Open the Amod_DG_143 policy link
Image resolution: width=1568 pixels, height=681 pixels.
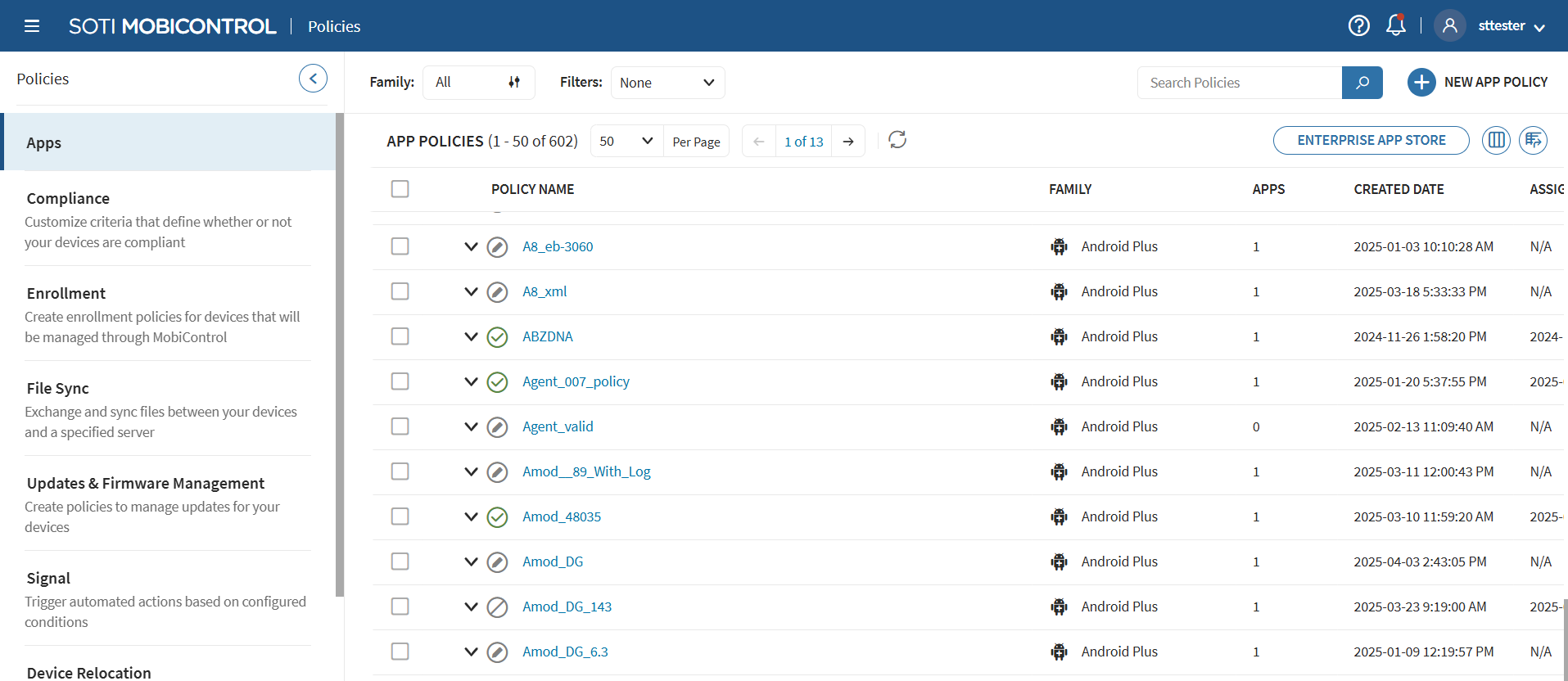pos(567,607)
